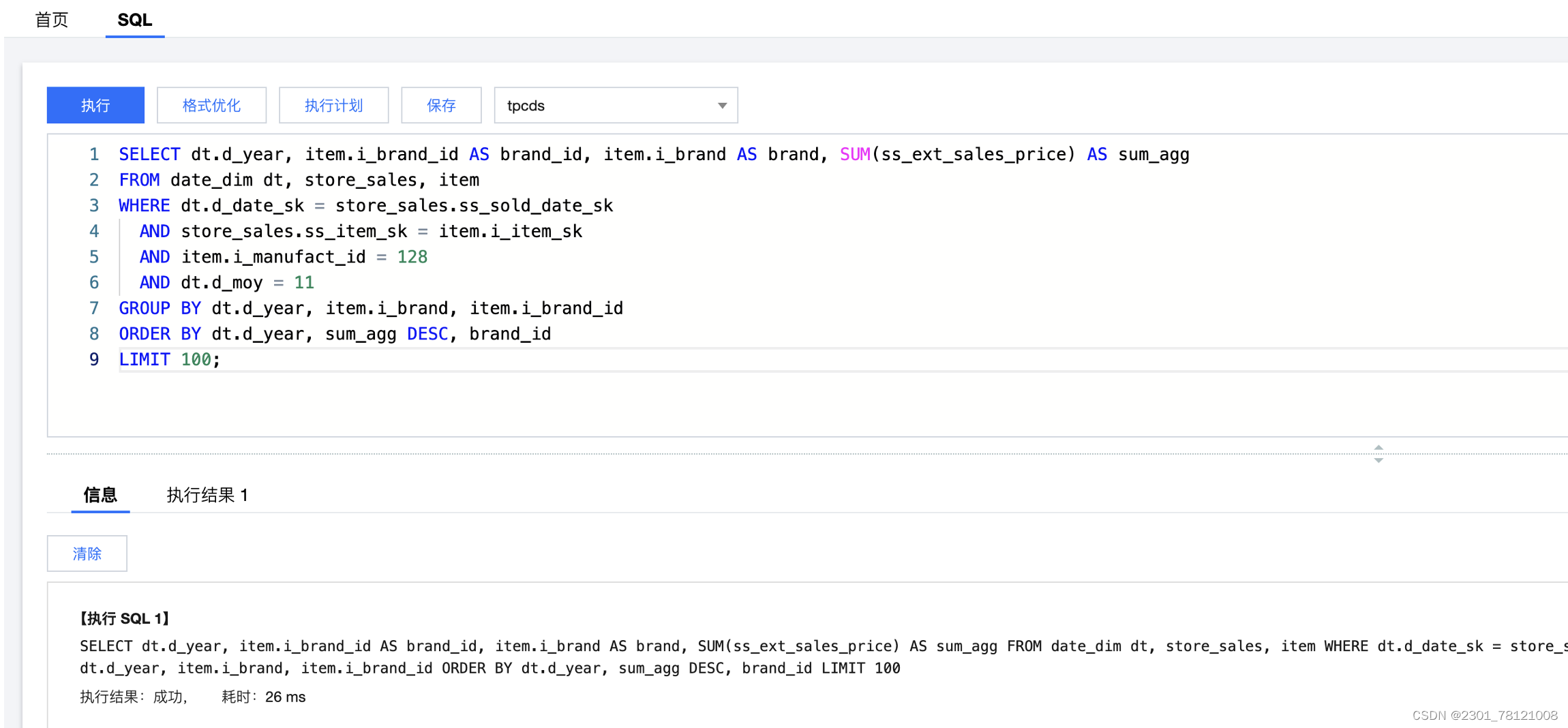Click the WHERE clause on line 3

pyautogui.click(x=365, y=205)
